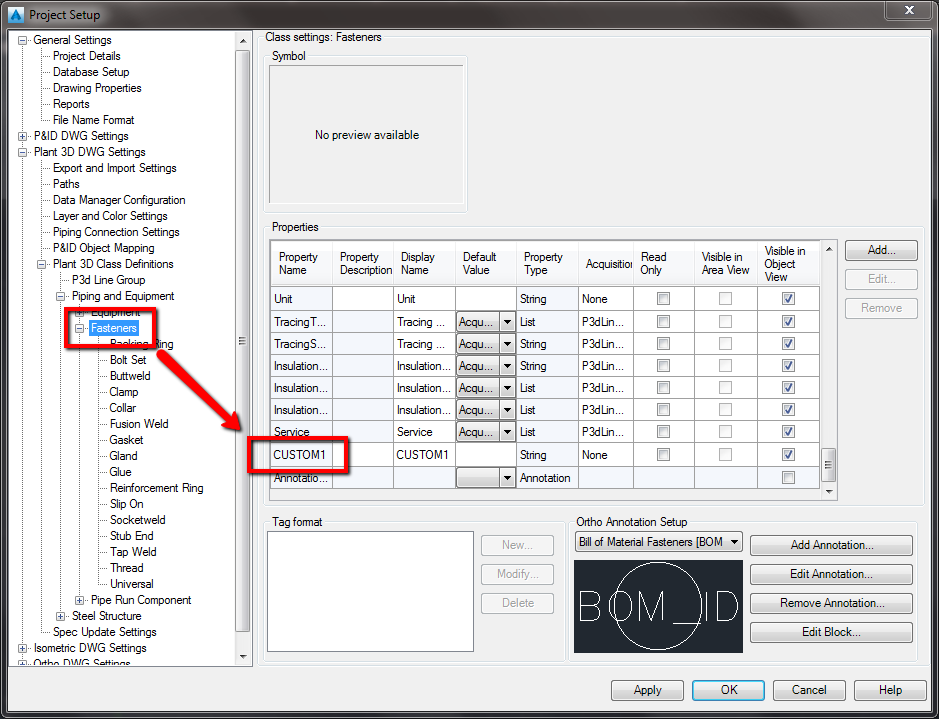Select Isometric DWG Settings in the tree
Viewport: 939px width, 719px height.
[93, 647]
